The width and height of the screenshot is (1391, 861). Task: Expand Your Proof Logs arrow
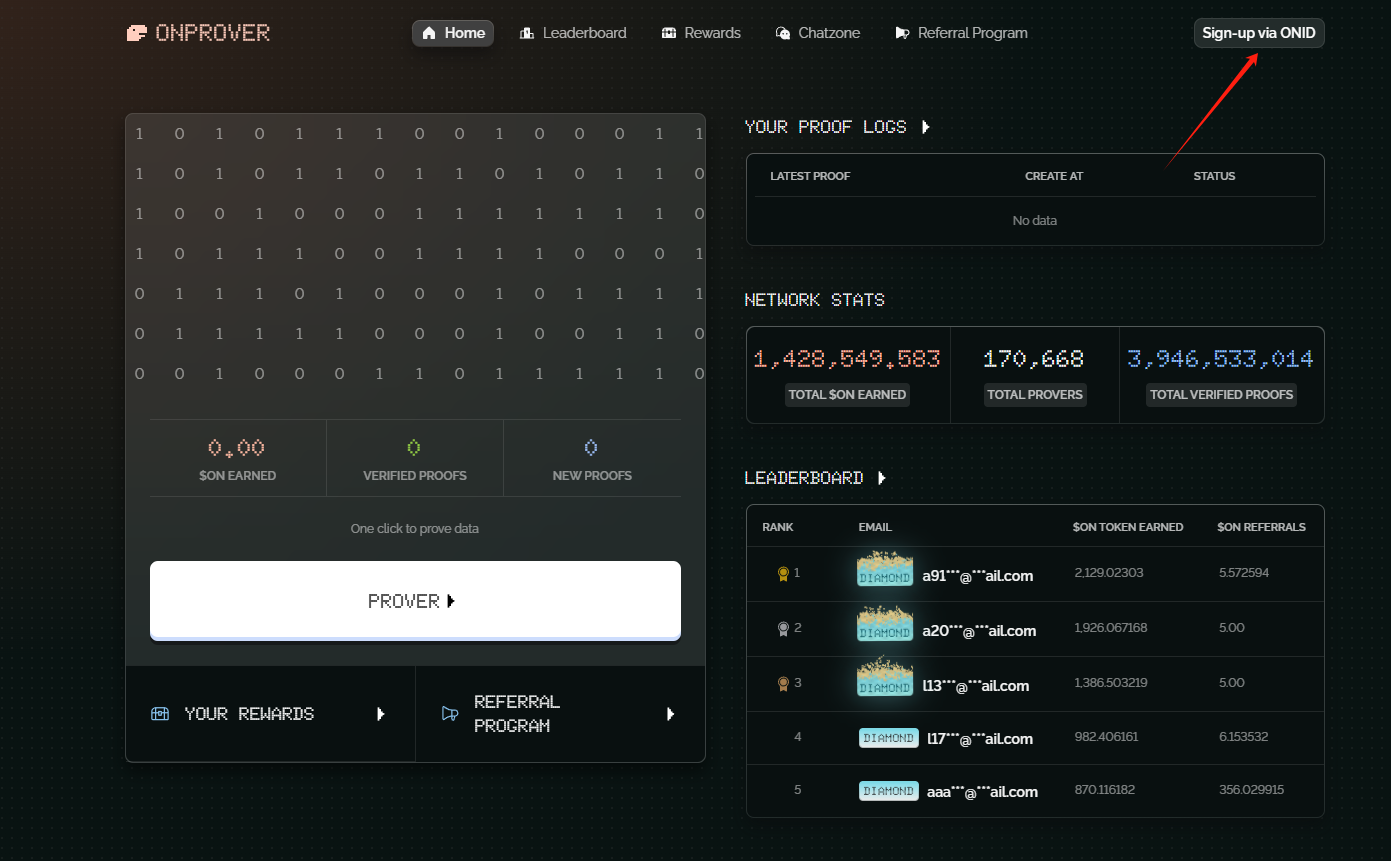[926, 127]
